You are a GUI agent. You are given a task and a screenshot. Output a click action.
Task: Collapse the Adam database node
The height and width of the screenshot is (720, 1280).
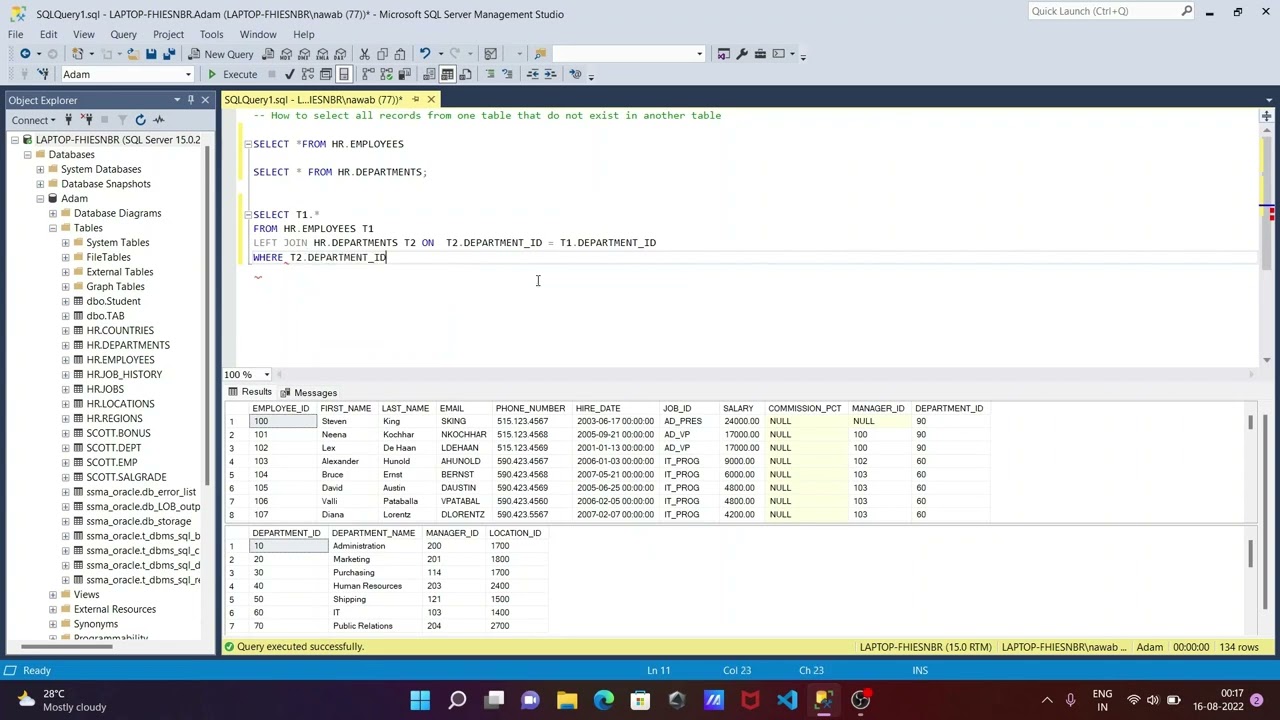40,198
